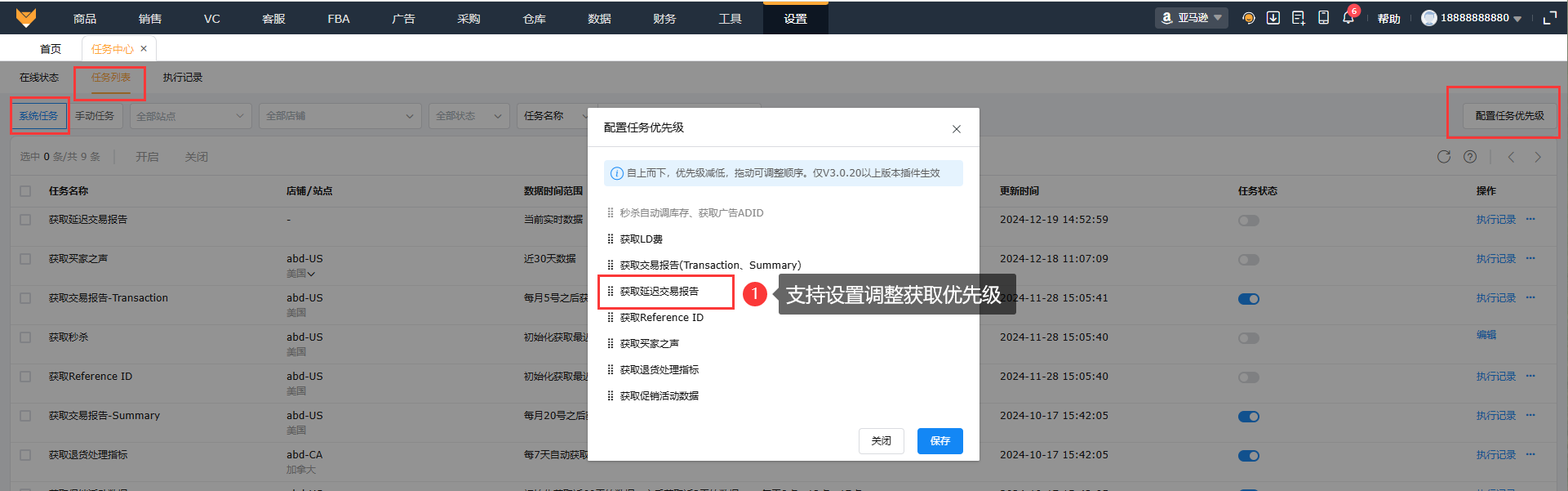Select the 任务列表 tab
The image size is (1568, 491).
coord(111,78)
